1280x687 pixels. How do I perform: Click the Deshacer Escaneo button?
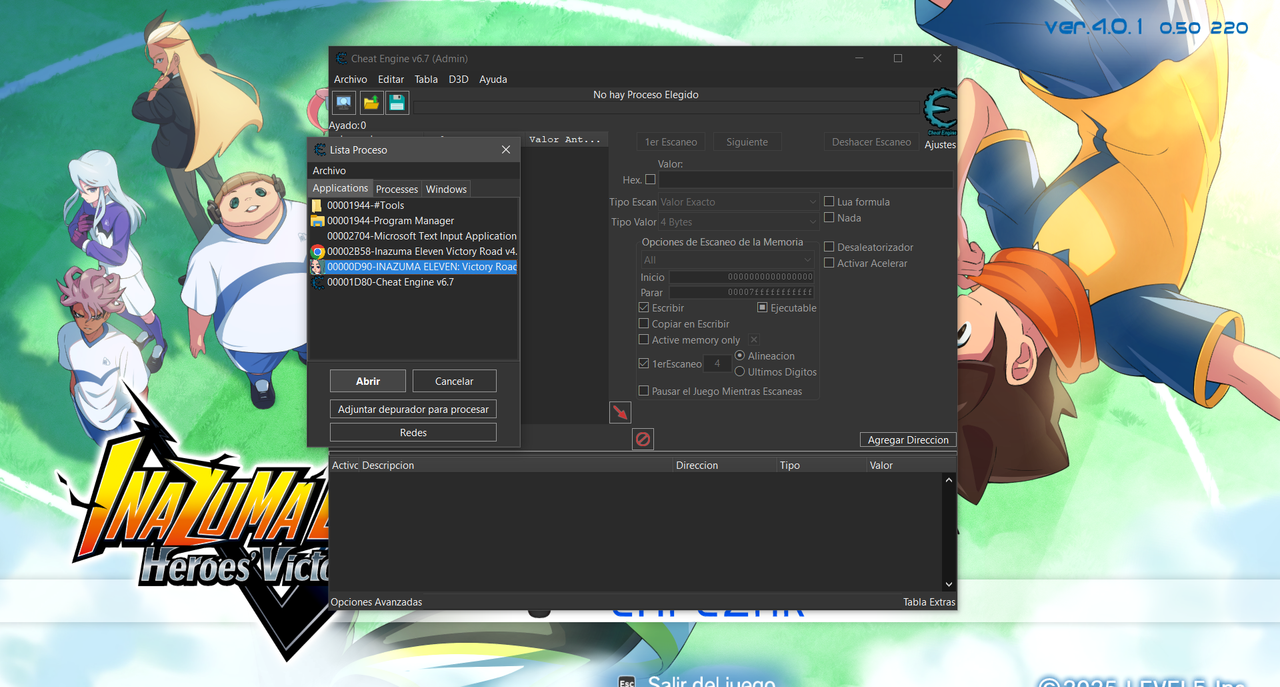[871, 142]
